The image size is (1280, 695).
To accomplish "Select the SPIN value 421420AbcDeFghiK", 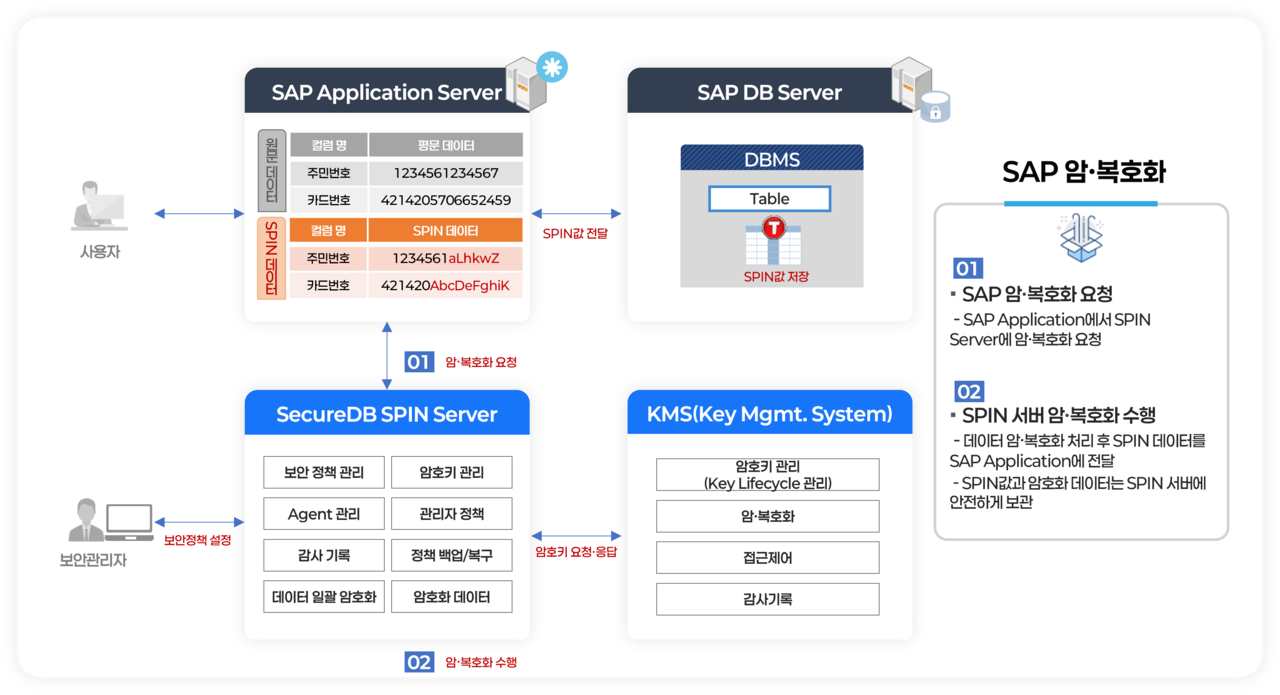I will pyautogui.click(x=446, y=286).
